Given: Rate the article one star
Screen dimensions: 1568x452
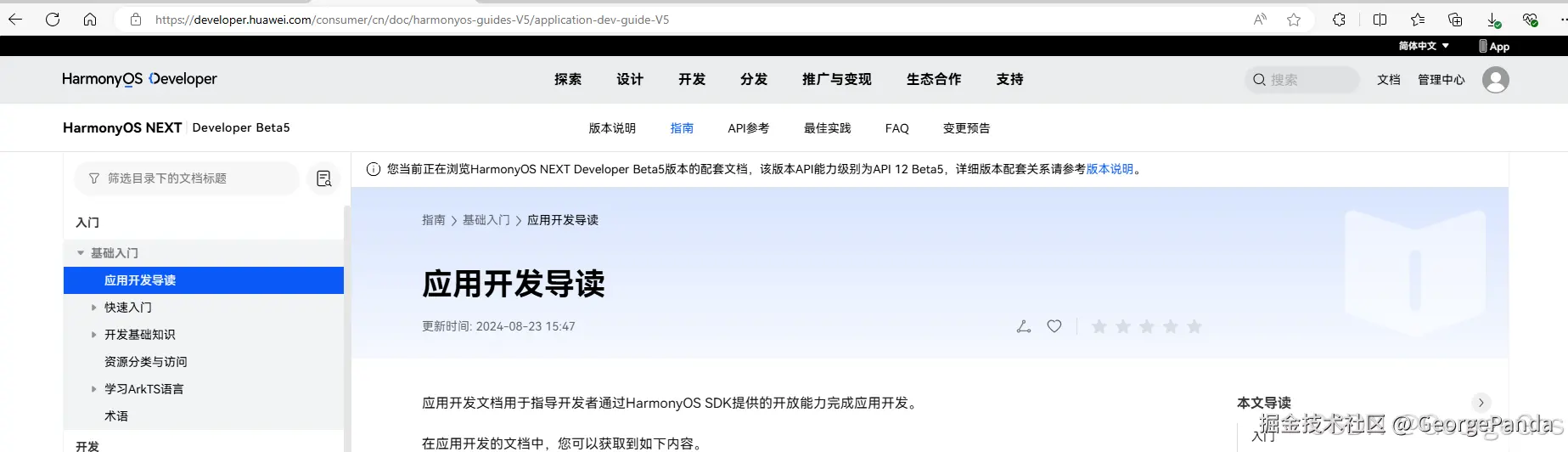Looking at the screenshot, I should (x=1099, y=326).
